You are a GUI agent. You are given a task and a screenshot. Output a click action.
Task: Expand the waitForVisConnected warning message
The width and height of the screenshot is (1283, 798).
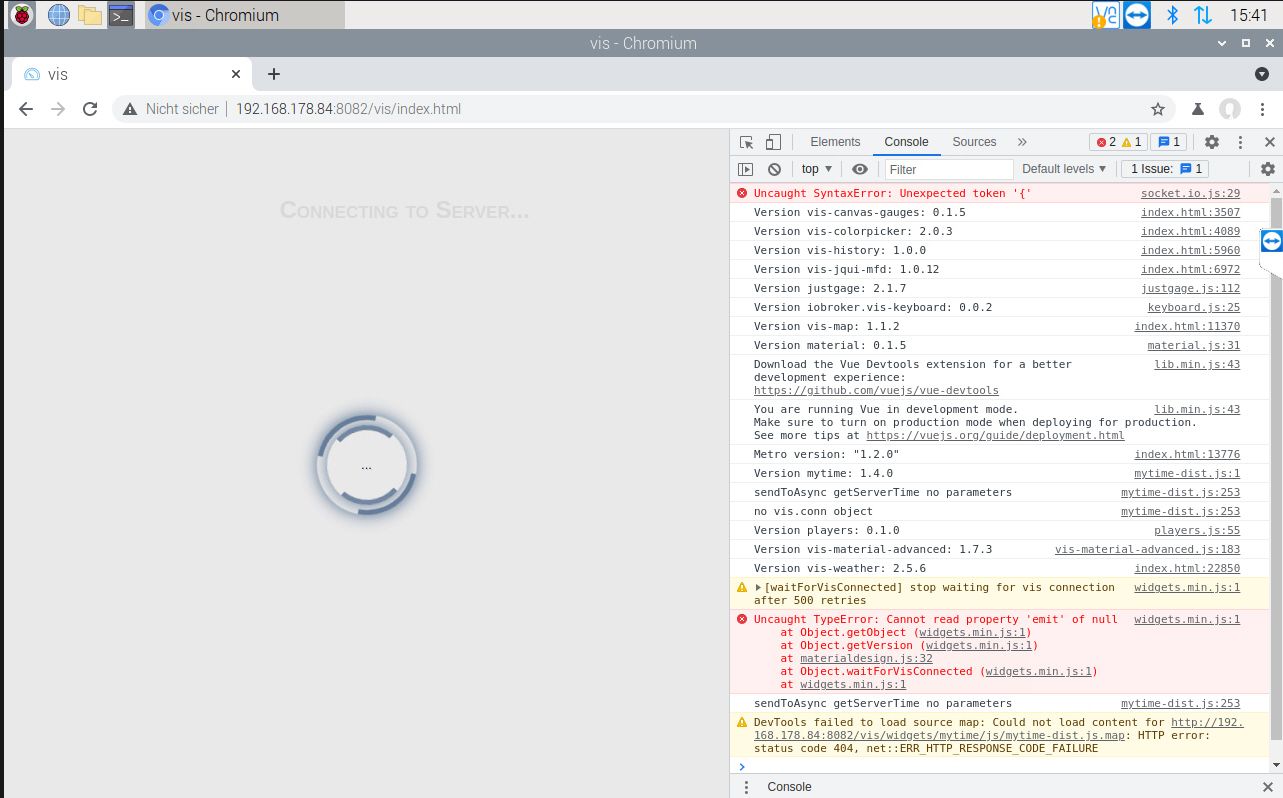[758, 588]
